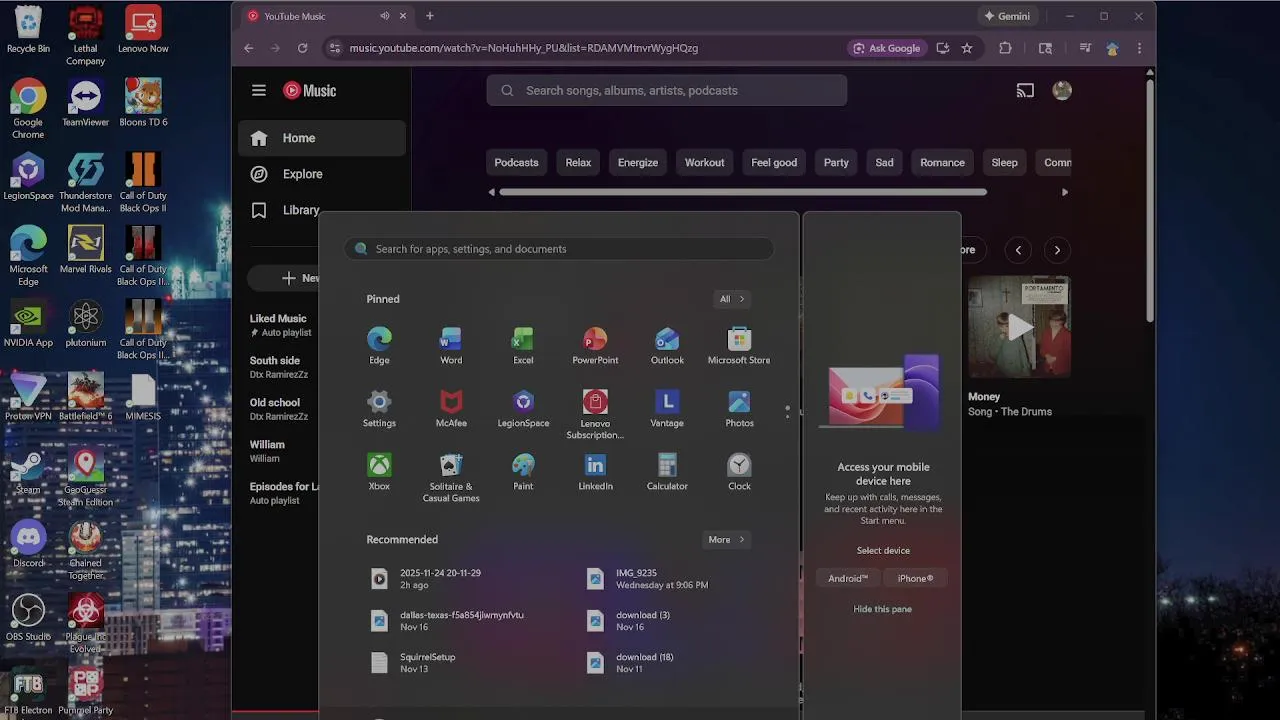Open PowerPoint pinned app

595,346
